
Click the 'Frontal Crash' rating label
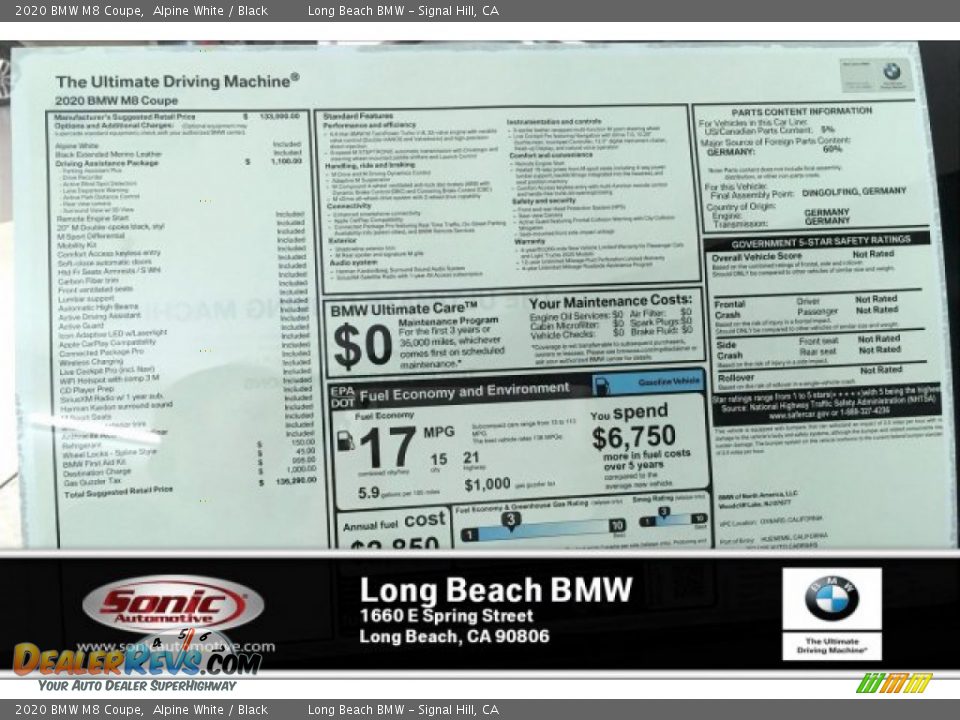729,309
